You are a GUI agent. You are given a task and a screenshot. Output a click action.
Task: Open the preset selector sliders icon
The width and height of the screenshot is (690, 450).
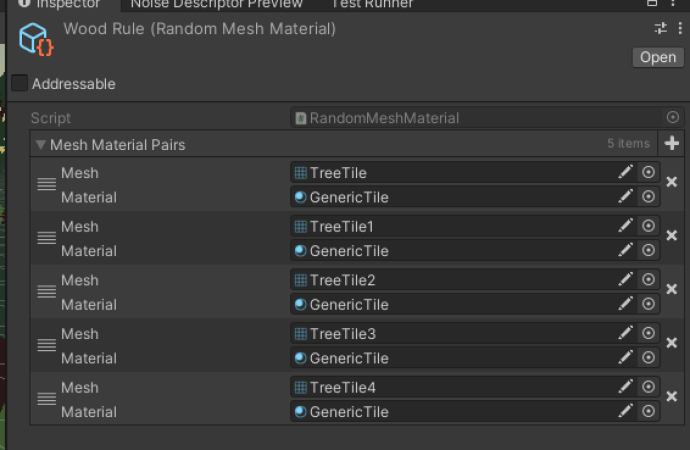[x=661, y=29]
